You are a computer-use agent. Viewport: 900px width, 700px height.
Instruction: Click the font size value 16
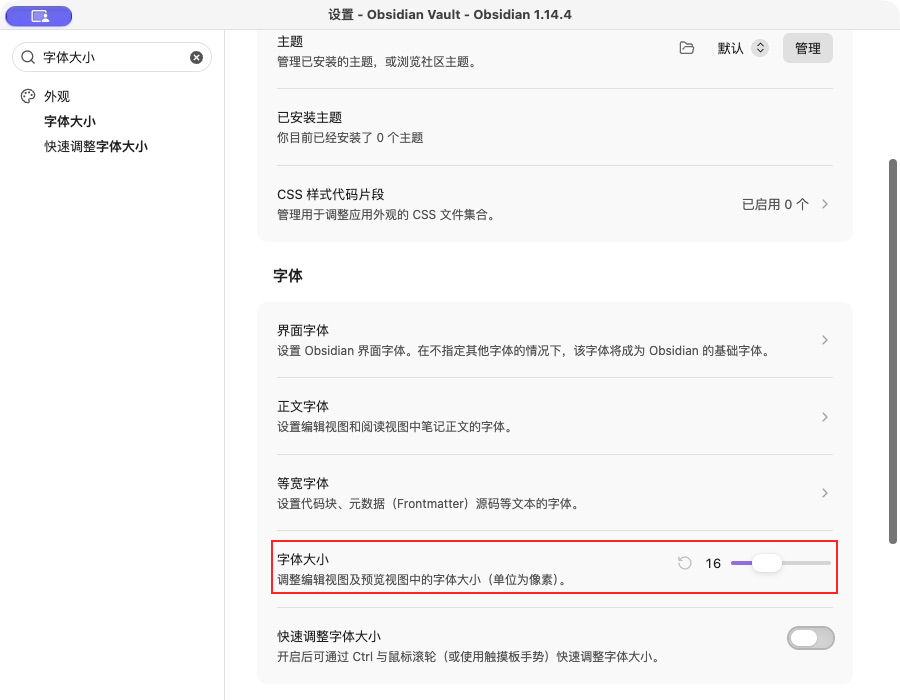coord(713,563)
